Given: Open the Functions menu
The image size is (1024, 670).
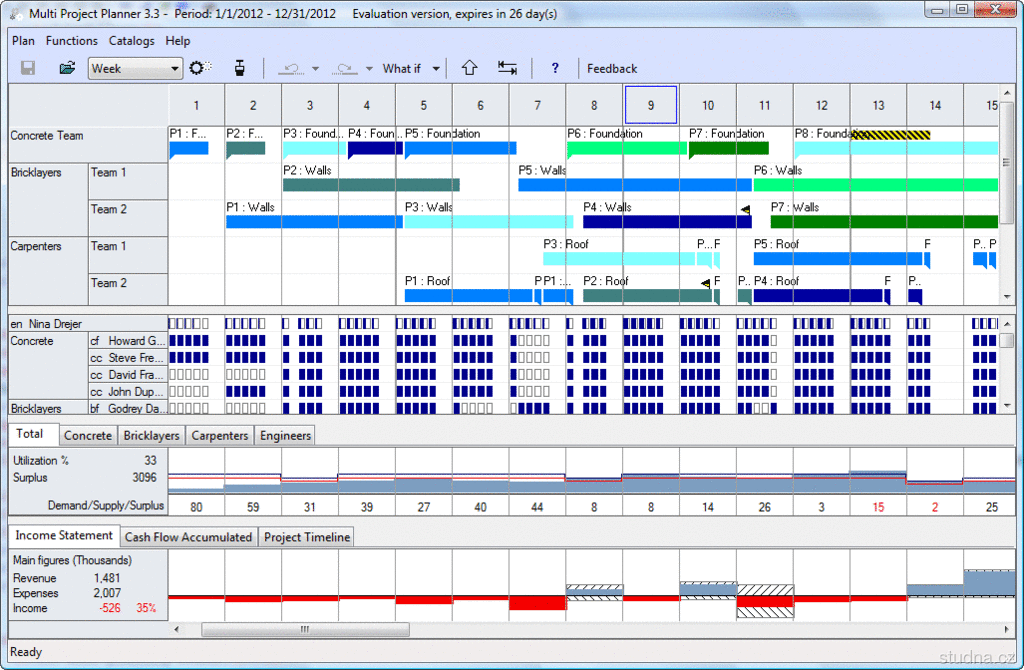Looking at the screenshot, I should pos(72,41).
